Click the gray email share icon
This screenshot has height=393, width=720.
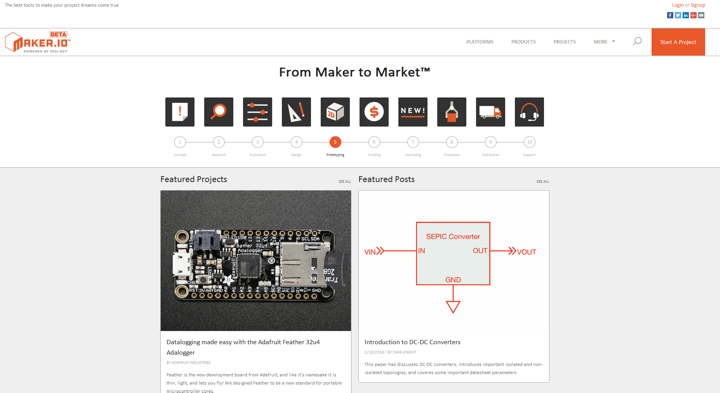click(701, 15)
